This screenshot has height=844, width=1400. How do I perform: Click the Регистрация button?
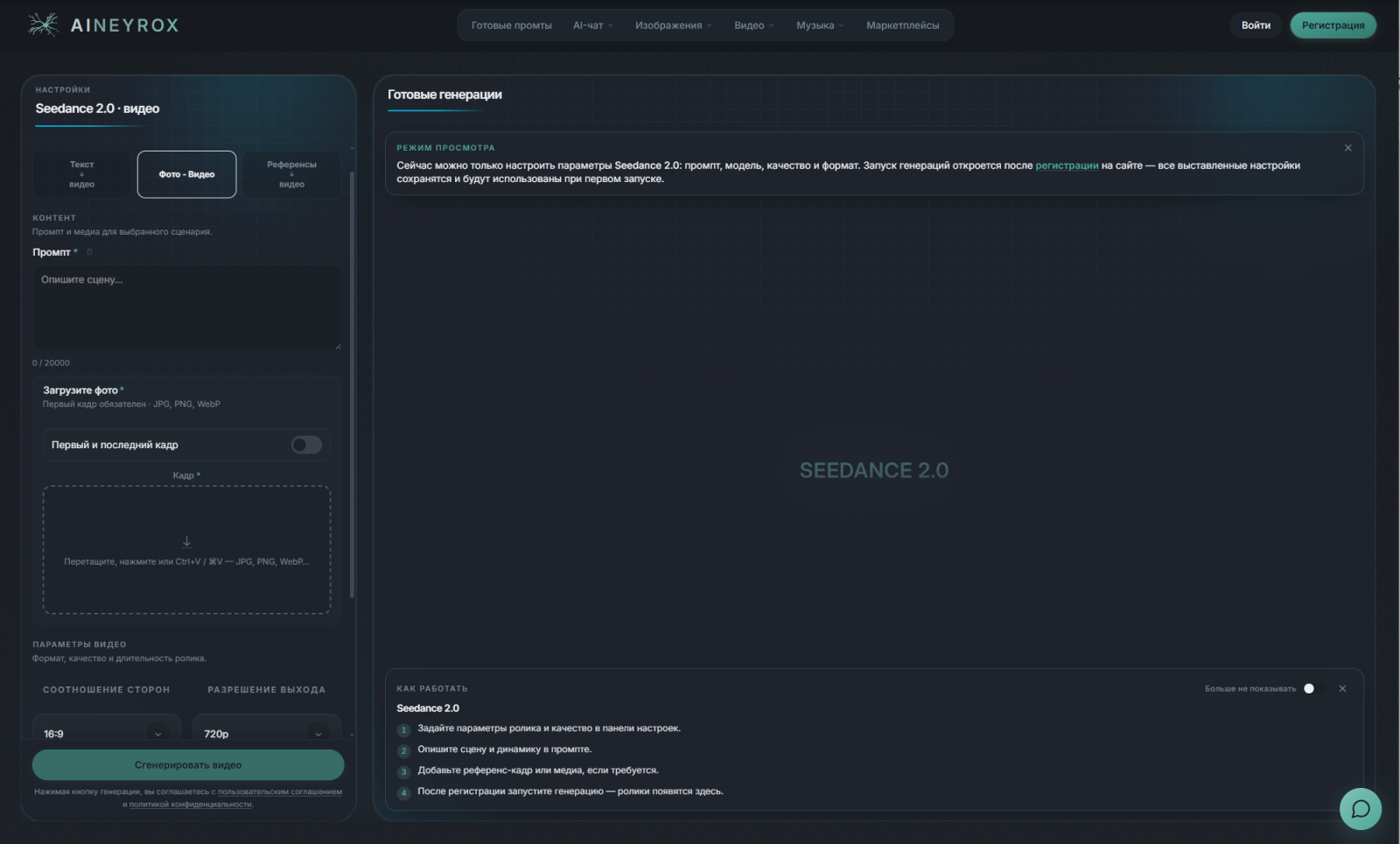pos(1333,25)
